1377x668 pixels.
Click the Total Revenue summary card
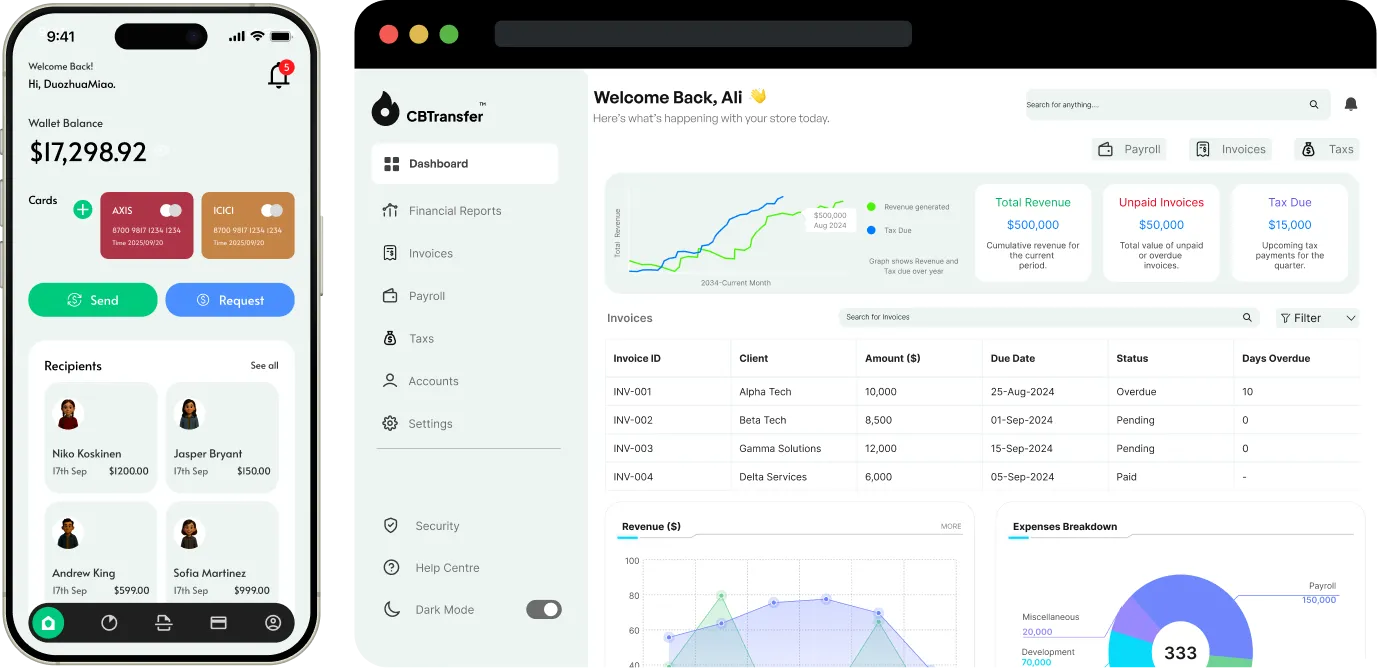click(x=1033, y=232)
